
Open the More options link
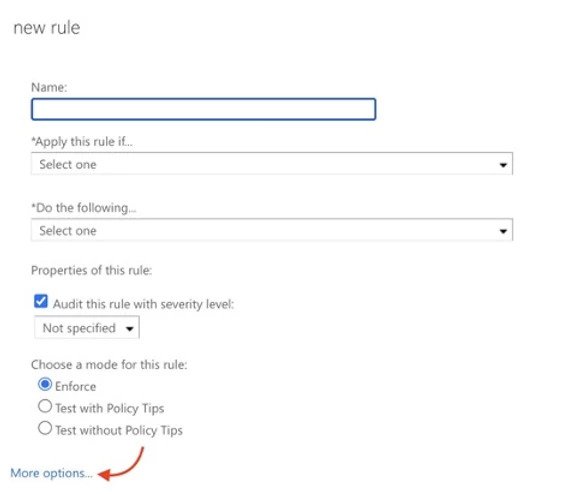[52, 474]
